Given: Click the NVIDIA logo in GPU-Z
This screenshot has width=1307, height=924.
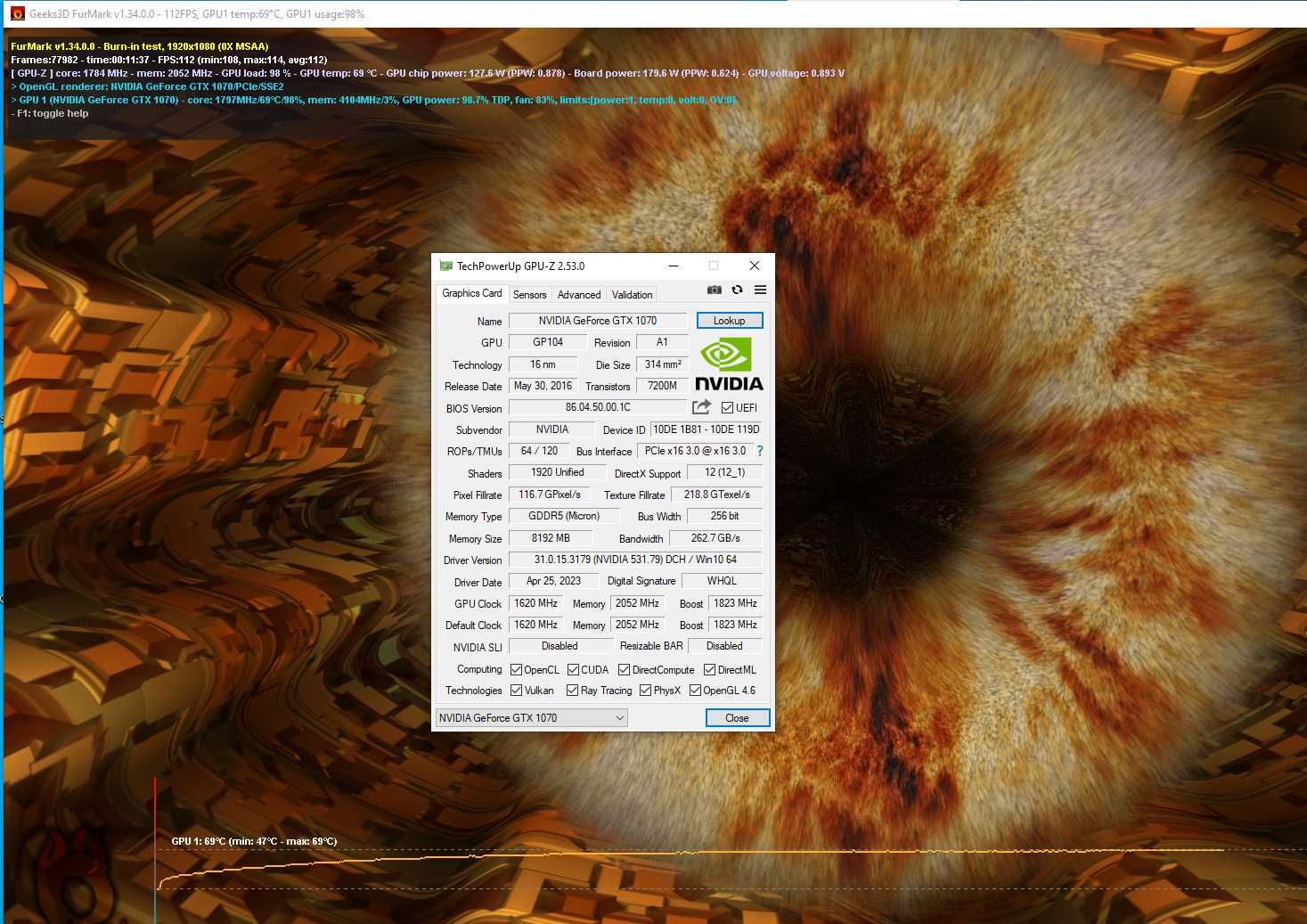Looking at the screenshot, I should click(729, 364).
